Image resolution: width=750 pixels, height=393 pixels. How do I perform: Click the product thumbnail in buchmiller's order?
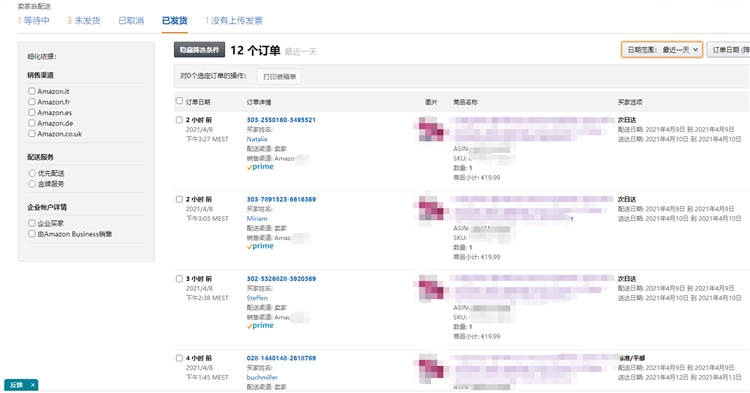click(x=431, y=368)
